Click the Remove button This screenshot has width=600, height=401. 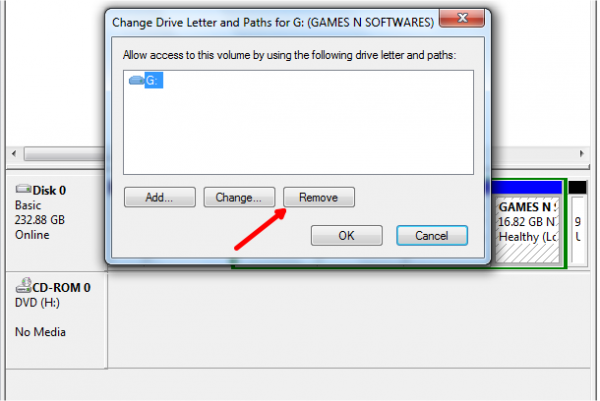319,197
